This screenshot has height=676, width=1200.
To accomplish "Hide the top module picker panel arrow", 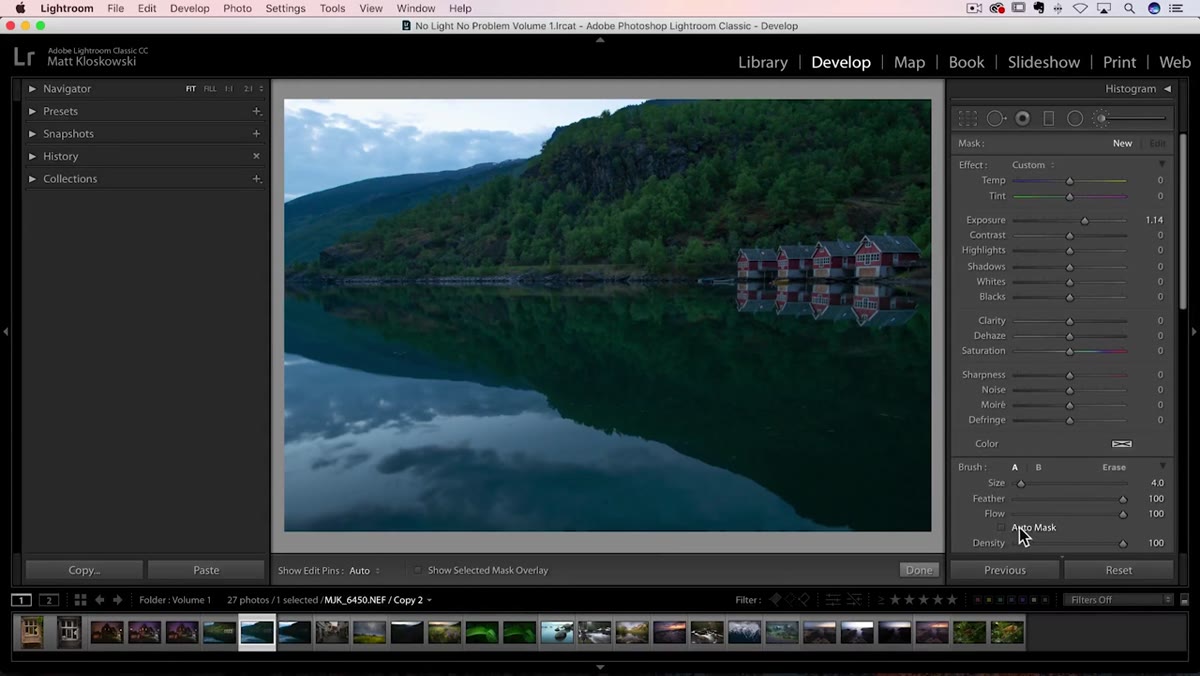I will tap(600, 40).
